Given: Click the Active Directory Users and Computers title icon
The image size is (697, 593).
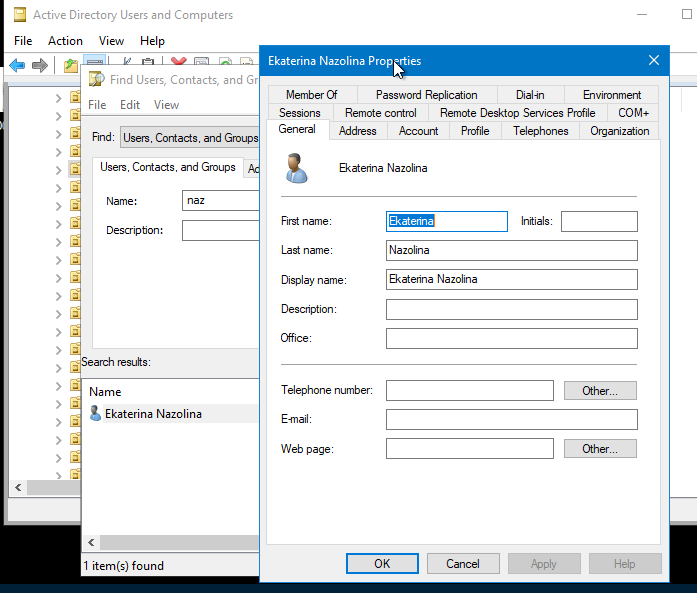Looking at the screenshot, I should click(x=20, y=15).
